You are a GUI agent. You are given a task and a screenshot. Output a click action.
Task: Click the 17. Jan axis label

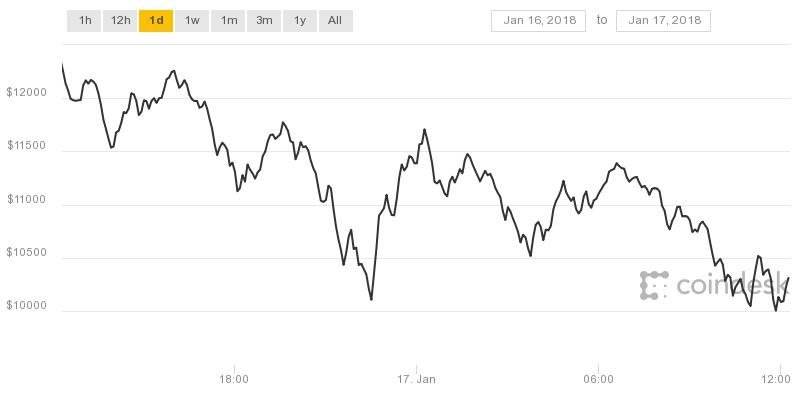pos(417,379)
